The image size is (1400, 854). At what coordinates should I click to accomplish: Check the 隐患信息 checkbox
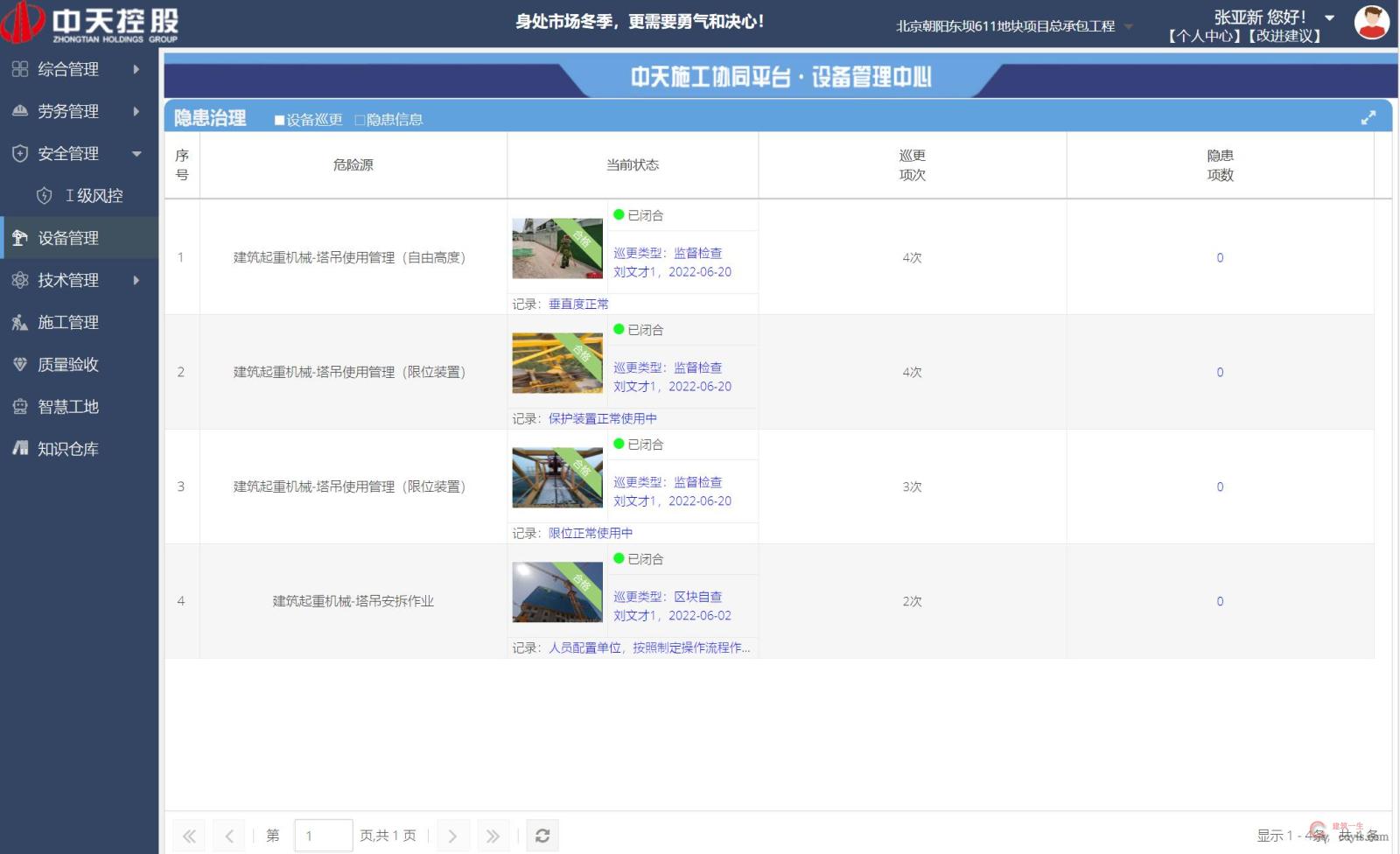coord(359,119)
